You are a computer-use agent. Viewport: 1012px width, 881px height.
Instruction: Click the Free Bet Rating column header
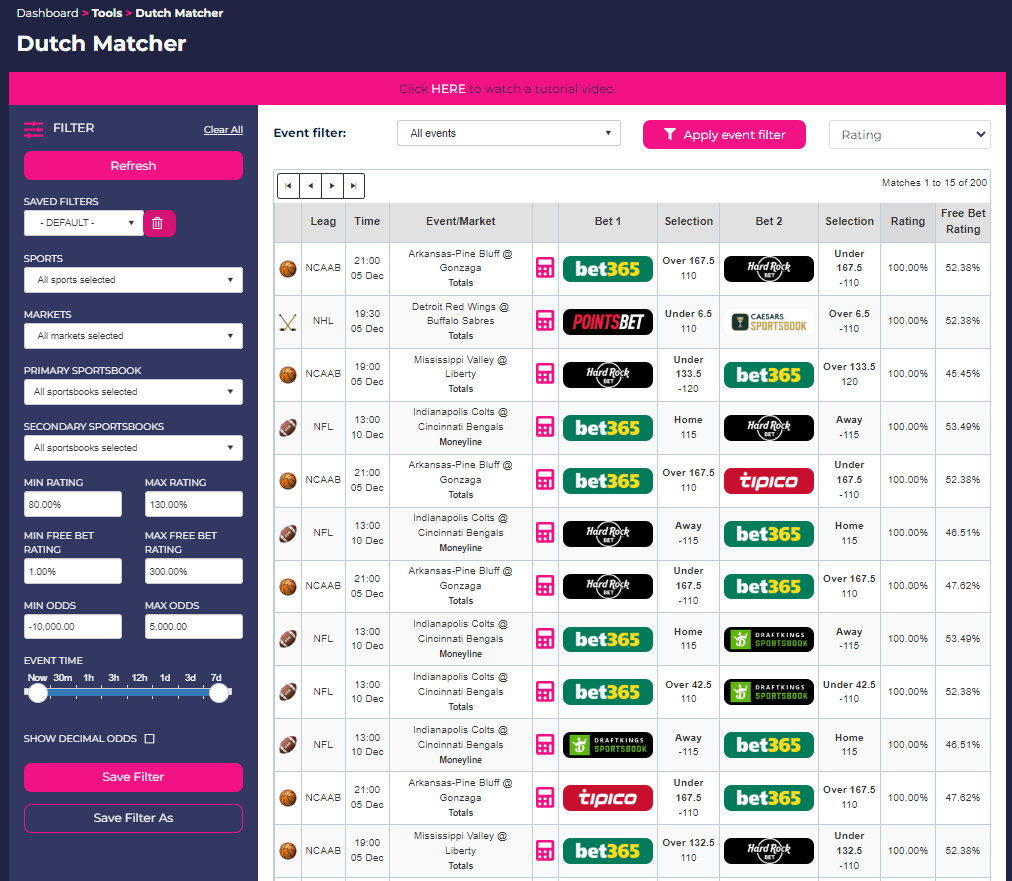click(x=963, y=221)
